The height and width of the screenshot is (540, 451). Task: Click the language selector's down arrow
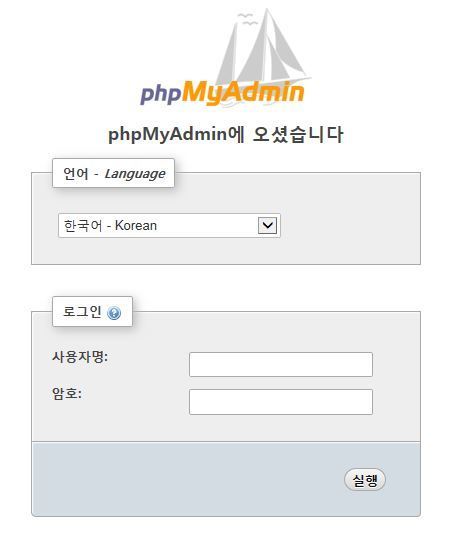[268, 226]
